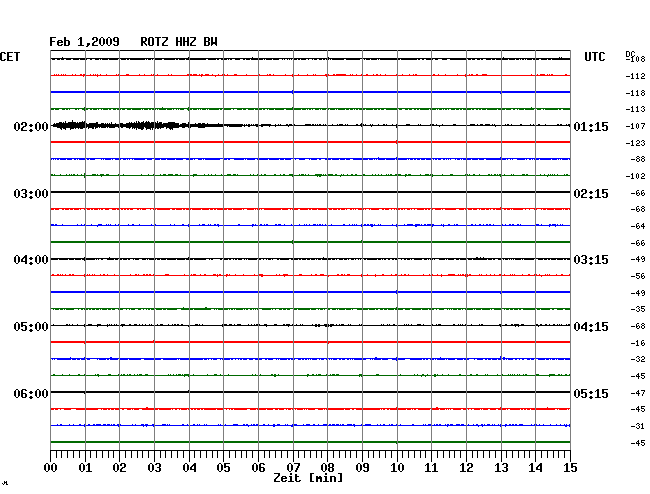The image size is (650, 494).
Task: Select minute tick label '03'
Action: click(x=154, y=468)
